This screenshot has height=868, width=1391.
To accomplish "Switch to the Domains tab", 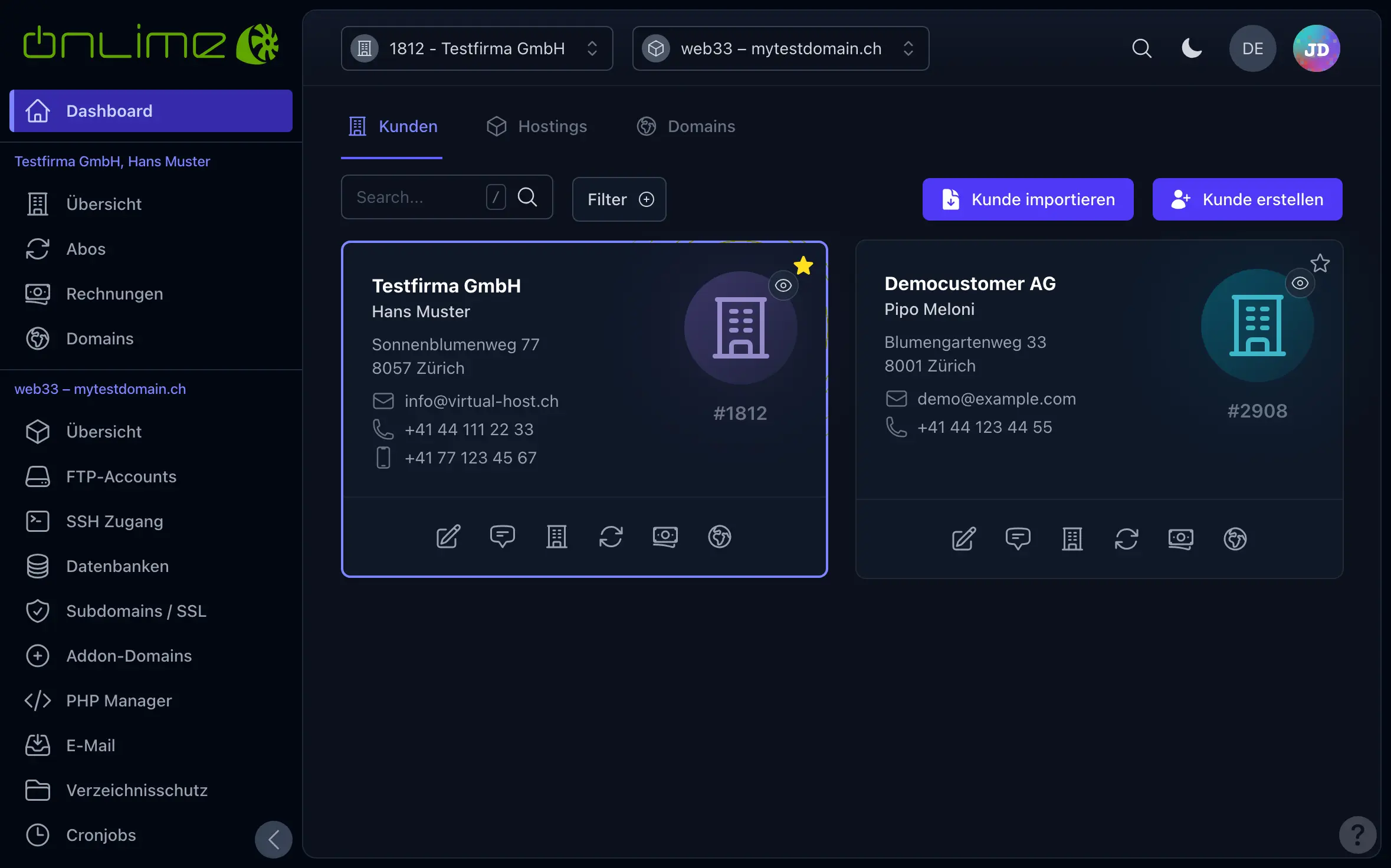I will point(685,126).
